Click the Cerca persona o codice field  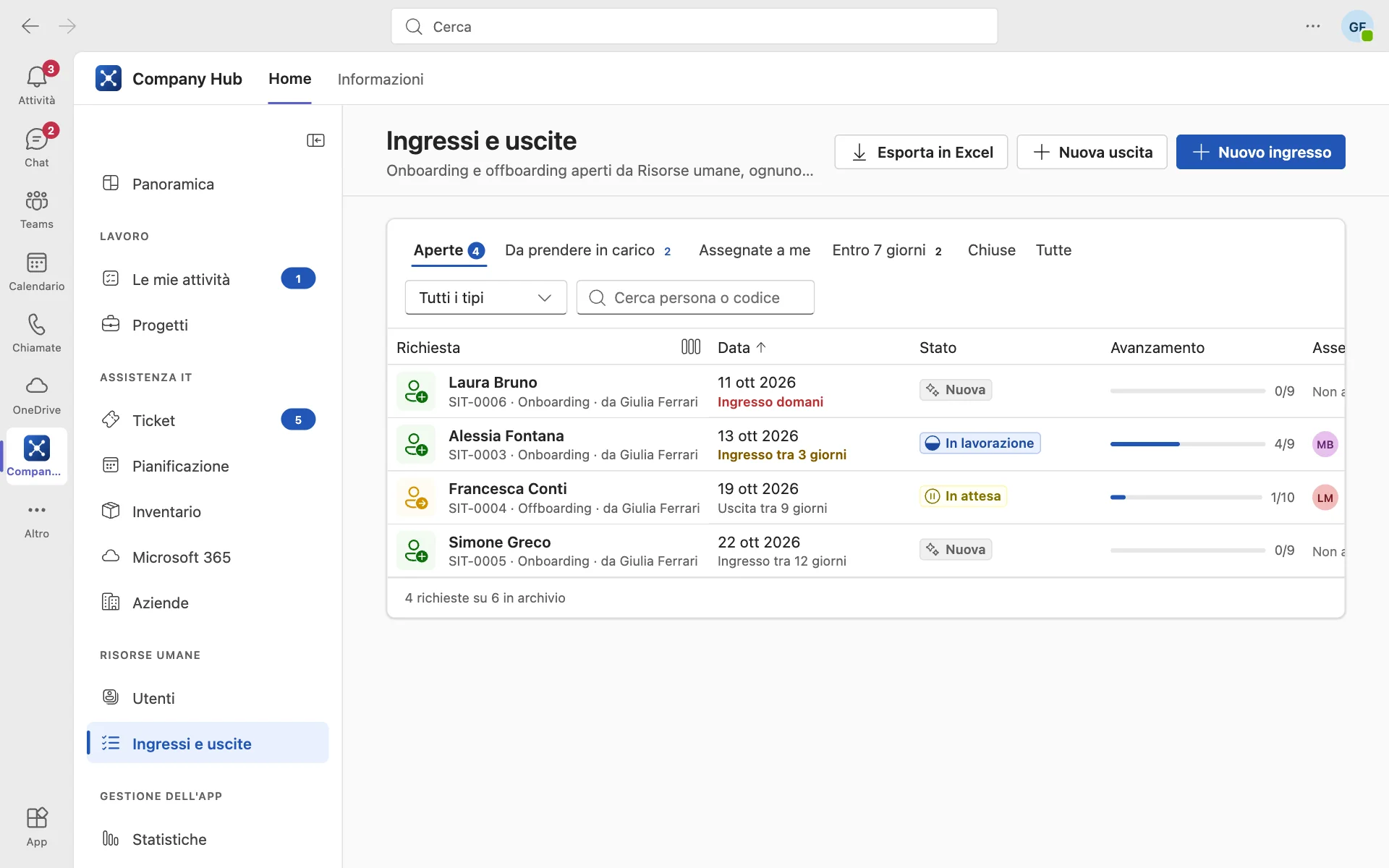click(x=695, y=297)
